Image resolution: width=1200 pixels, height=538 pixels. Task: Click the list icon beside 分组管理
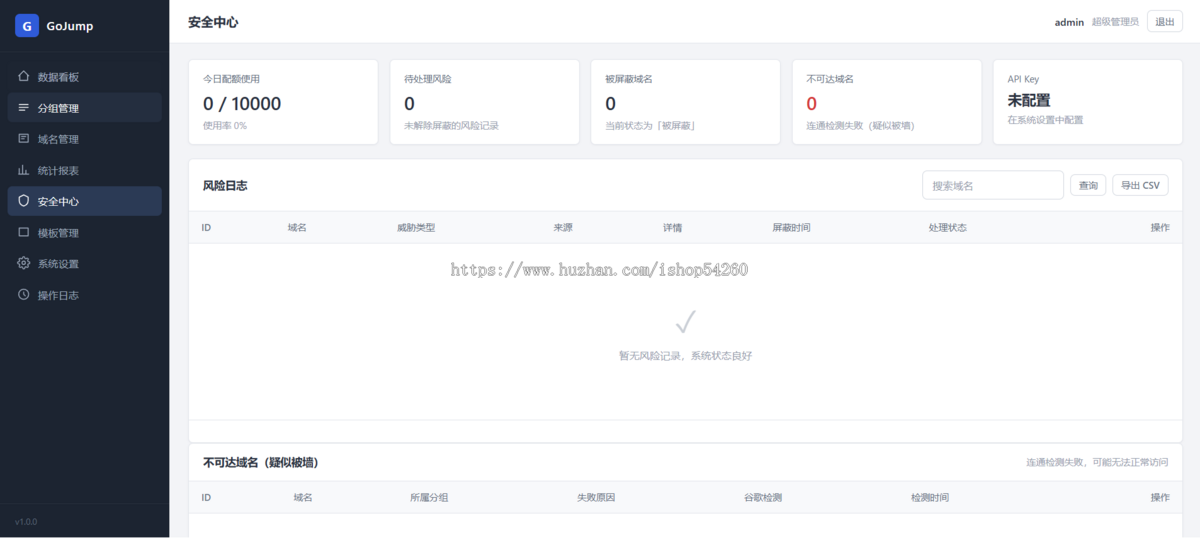click(x=23, y=108)
